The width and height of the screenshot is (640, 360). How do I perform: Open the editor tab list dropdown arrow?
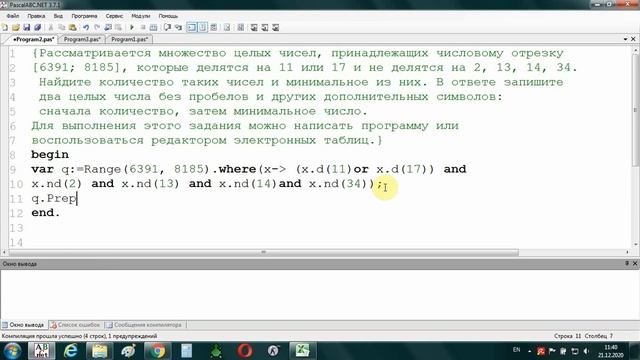click(625, 39)
